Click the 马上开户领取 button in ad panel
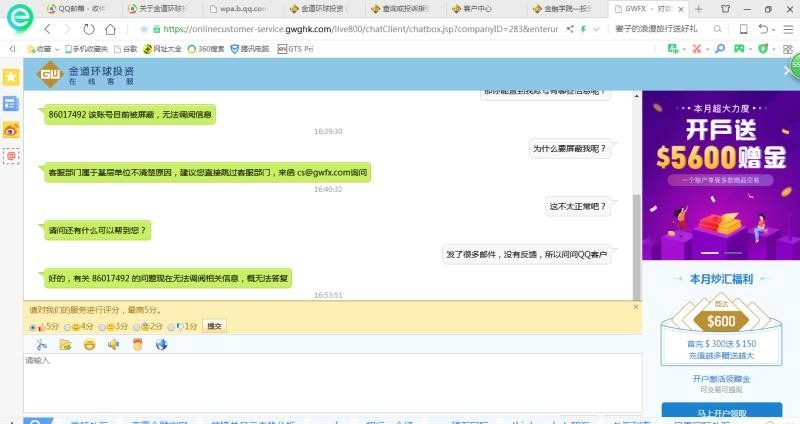Image resolution: width=800 pixels, height=424 pixels. (x=721, y=411)
